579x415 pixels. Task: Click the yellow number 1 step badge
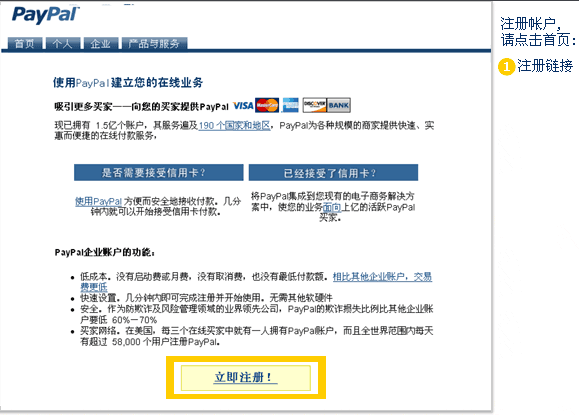pos(506,67)
